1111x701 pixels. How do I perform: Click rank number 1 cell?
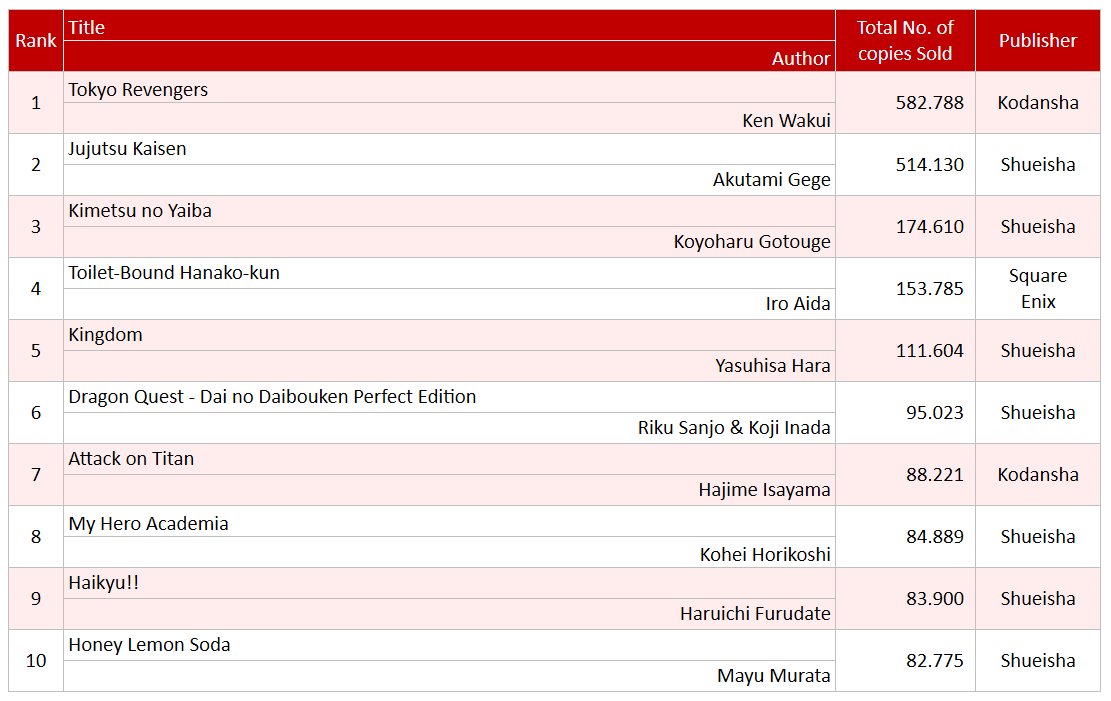point(36,103)
